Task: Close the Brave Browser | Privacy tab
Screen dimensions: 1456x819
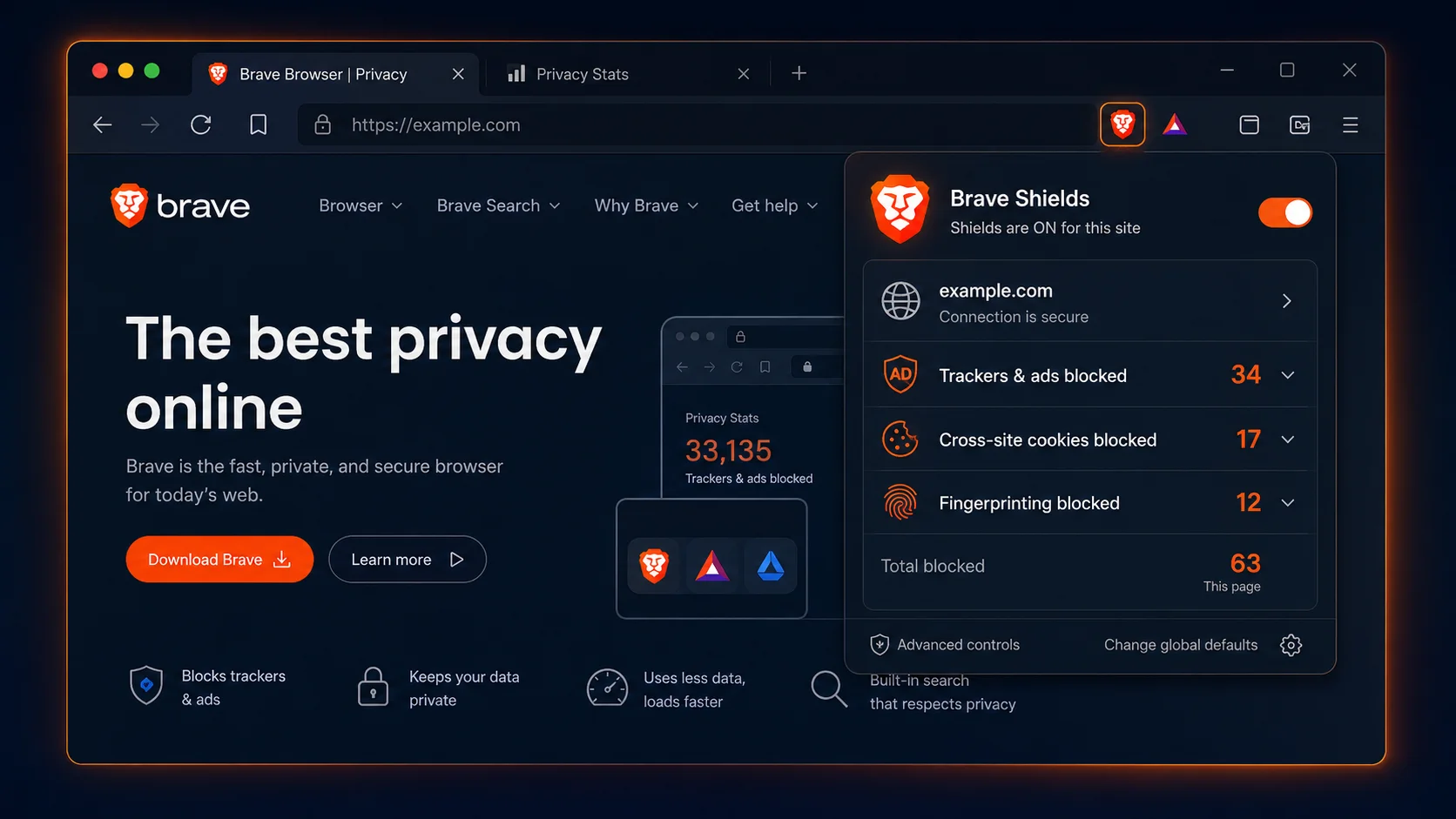Action: click(458, 74)
